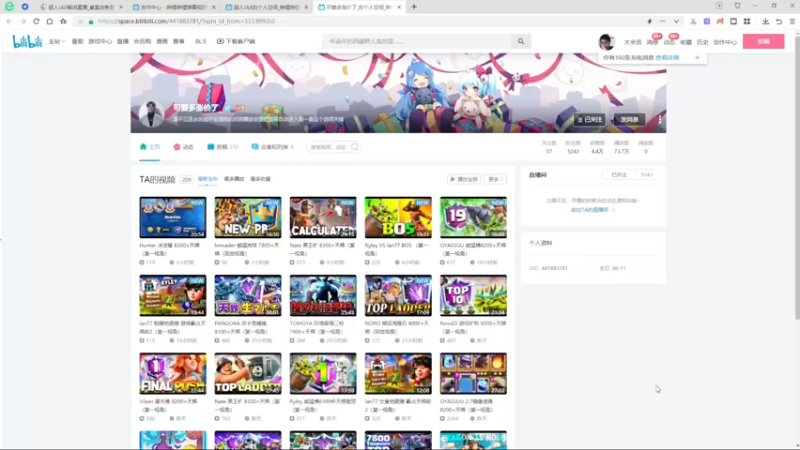Click the browser downloads icon
The width and height of the screenshot is (800, 450).
tap(765, 21)
